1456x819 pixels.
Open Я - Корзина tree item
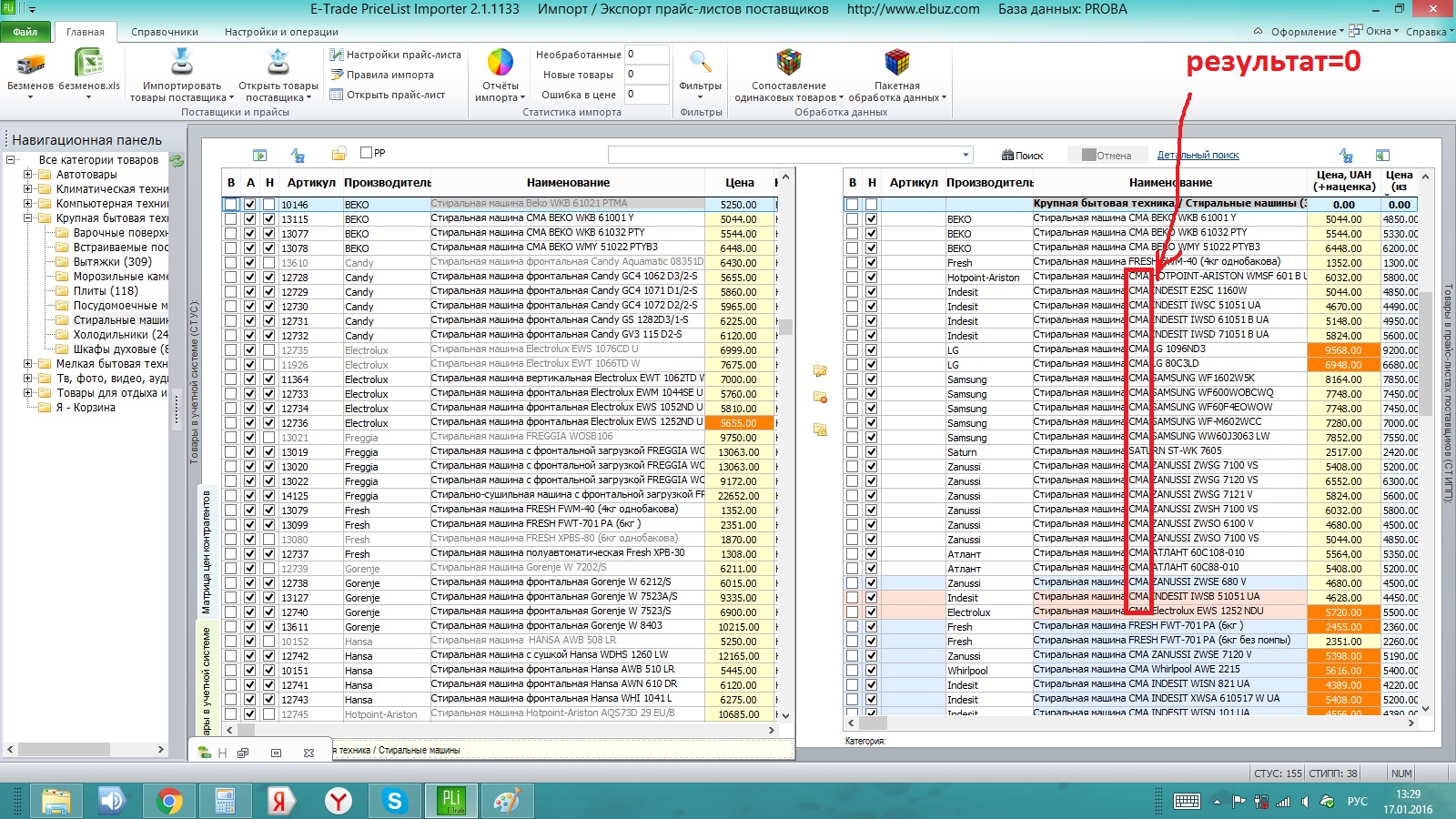(86, 408)
